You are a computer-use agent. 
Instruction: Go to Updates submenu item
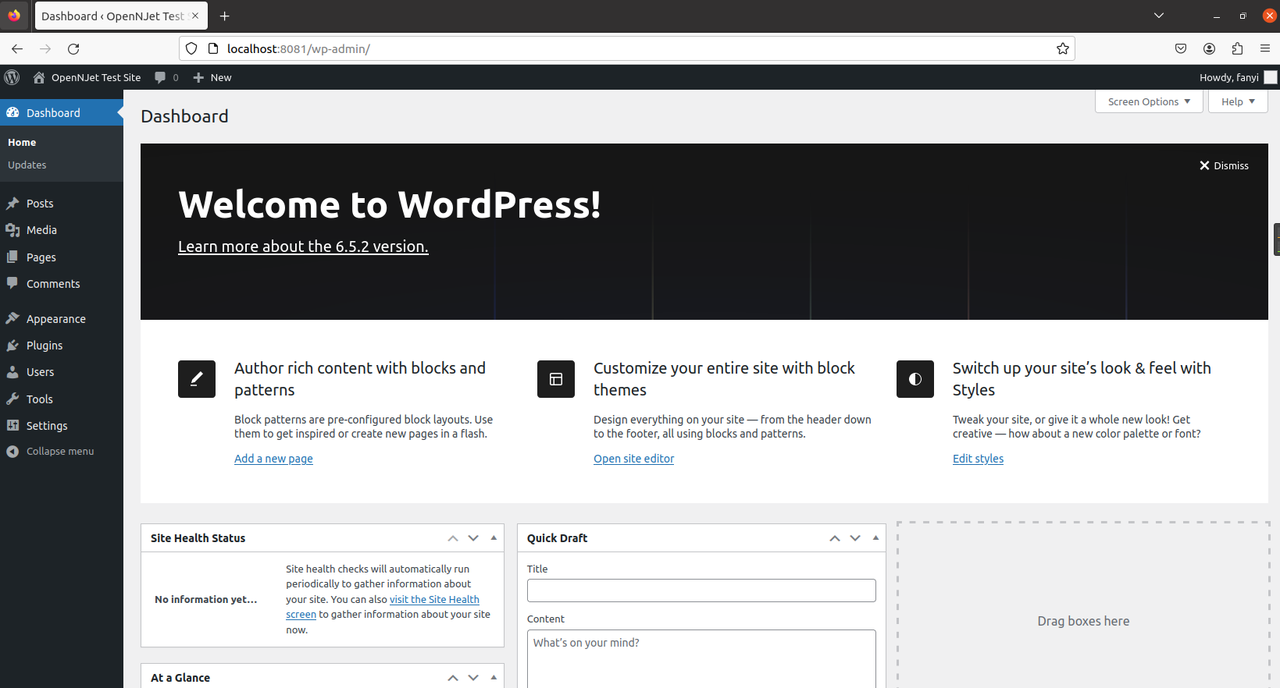(x=27, y=165)
